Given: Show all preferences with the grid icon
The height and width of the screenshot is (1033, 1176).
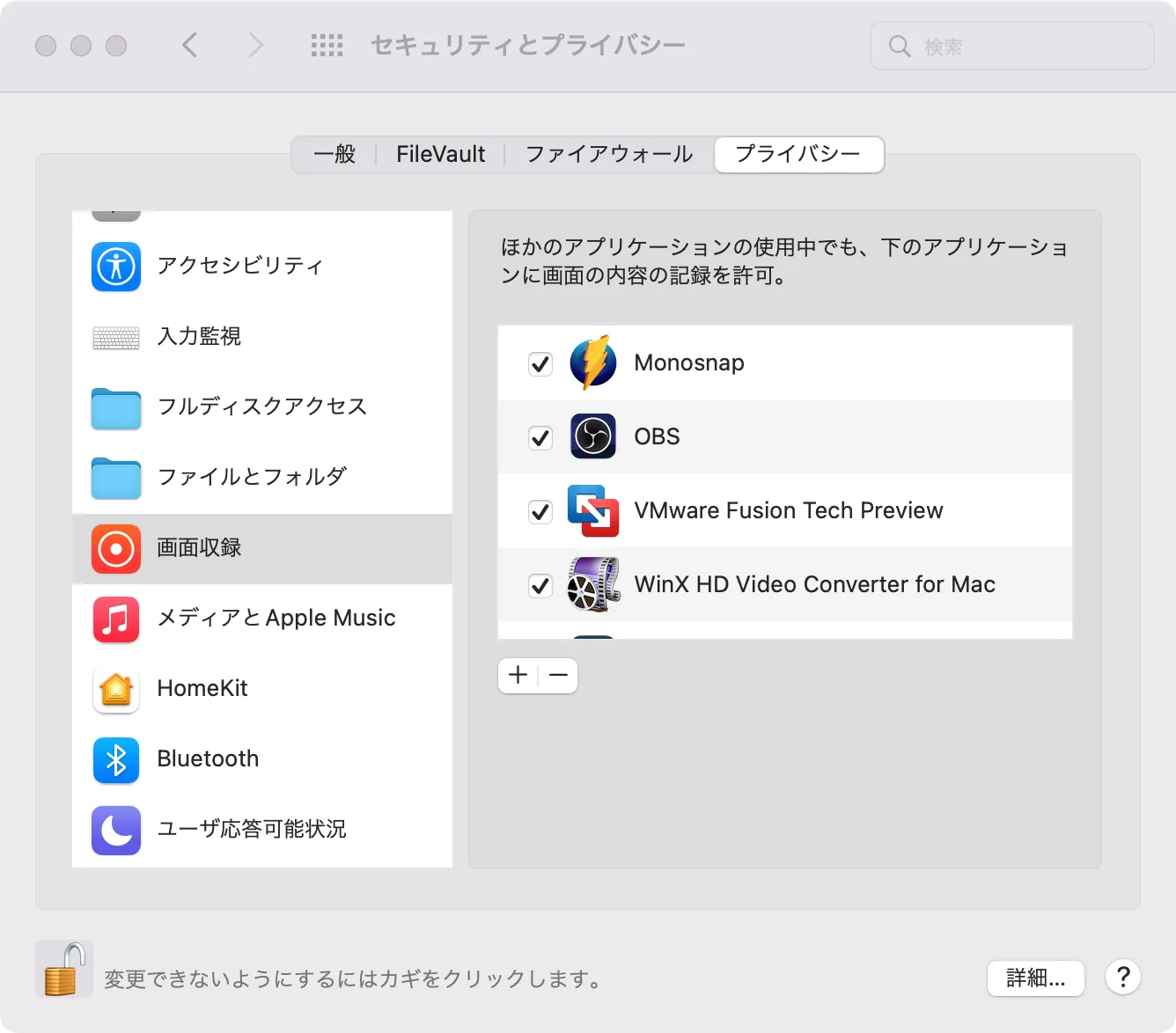Looking at the screenshot, I should (327, 46).
